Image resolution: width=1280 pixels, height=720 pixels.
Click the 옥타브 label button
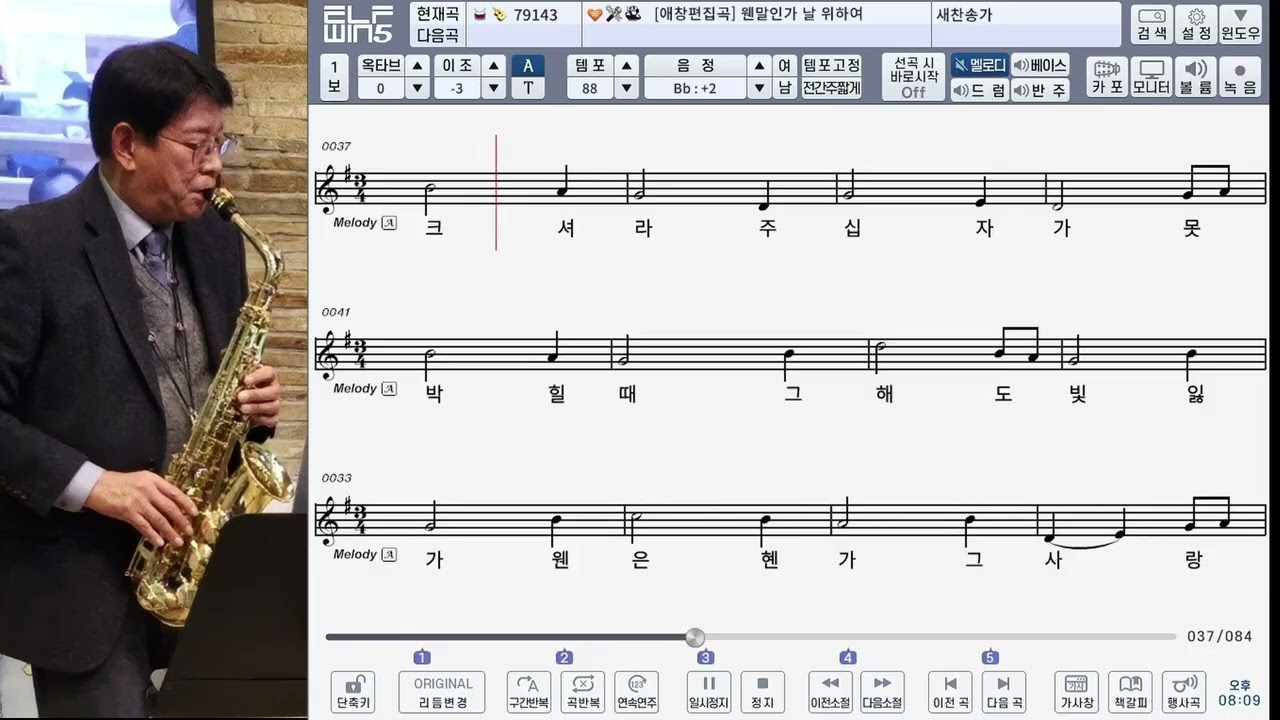pyautogui.click(x=381, y=65)
